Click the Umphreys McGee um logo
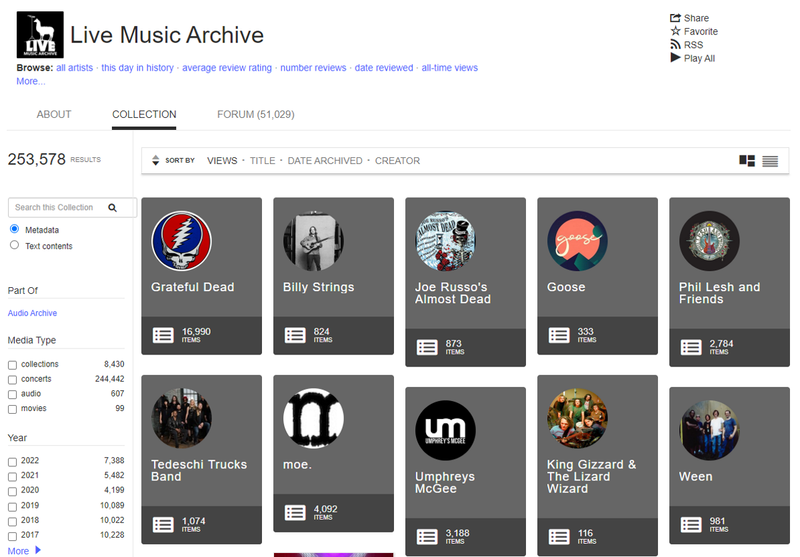 [x=445, y=431]
